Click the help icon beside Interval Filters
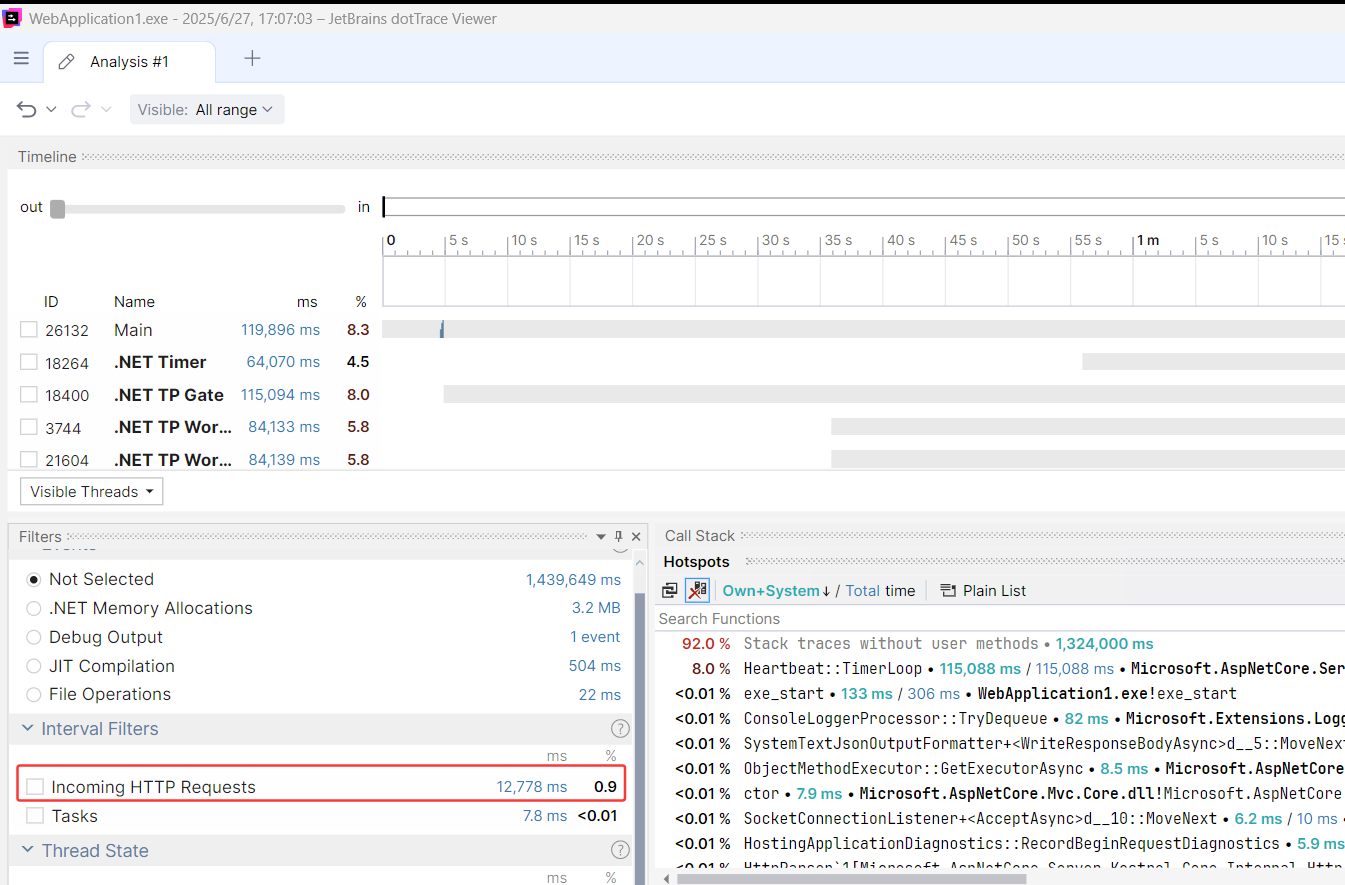The image size is (1345, 885). (620, 729)
